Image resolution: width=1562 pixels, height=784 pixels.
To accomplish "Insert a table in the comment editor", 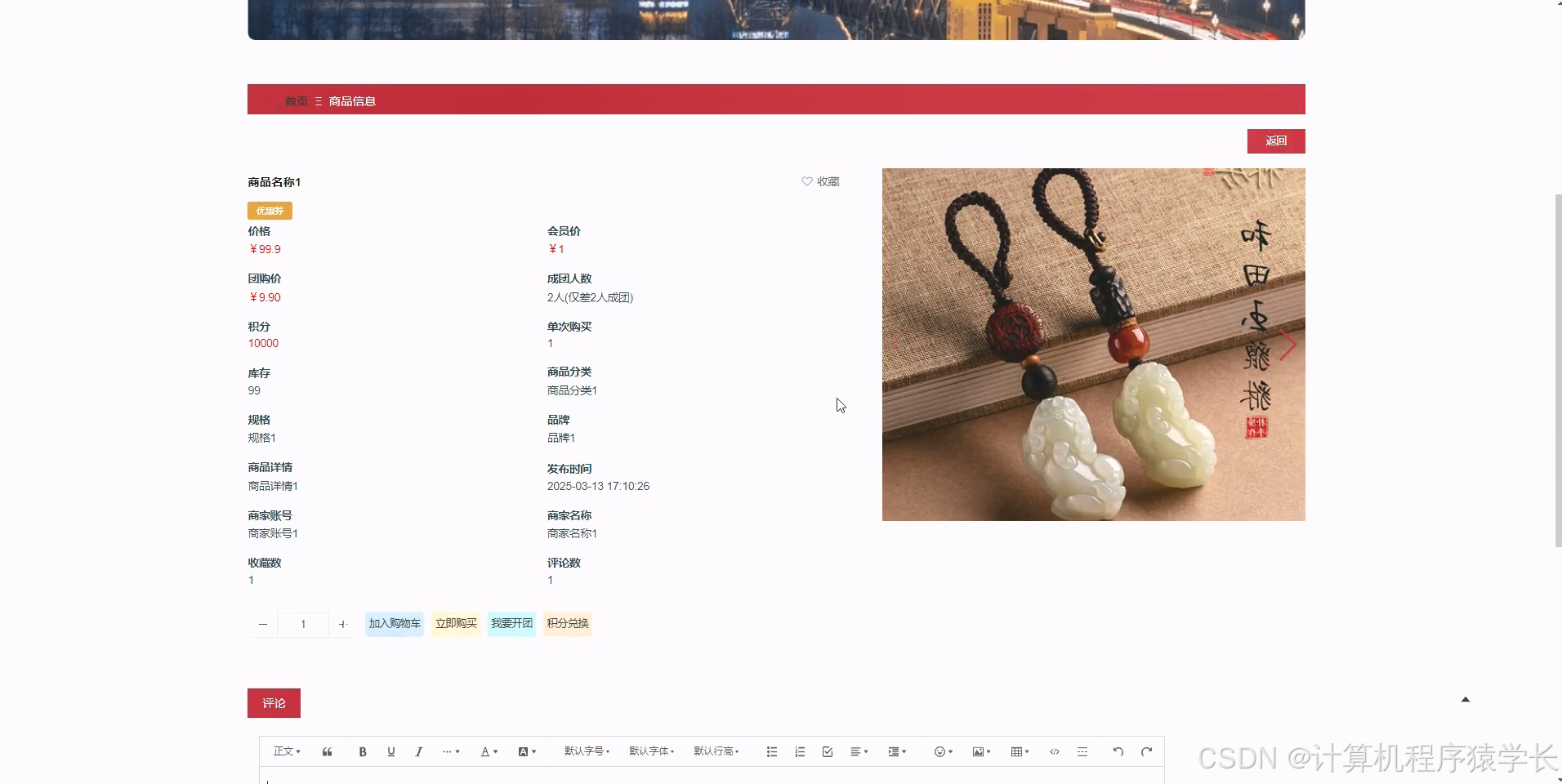I will click(x=1017, y=751).
